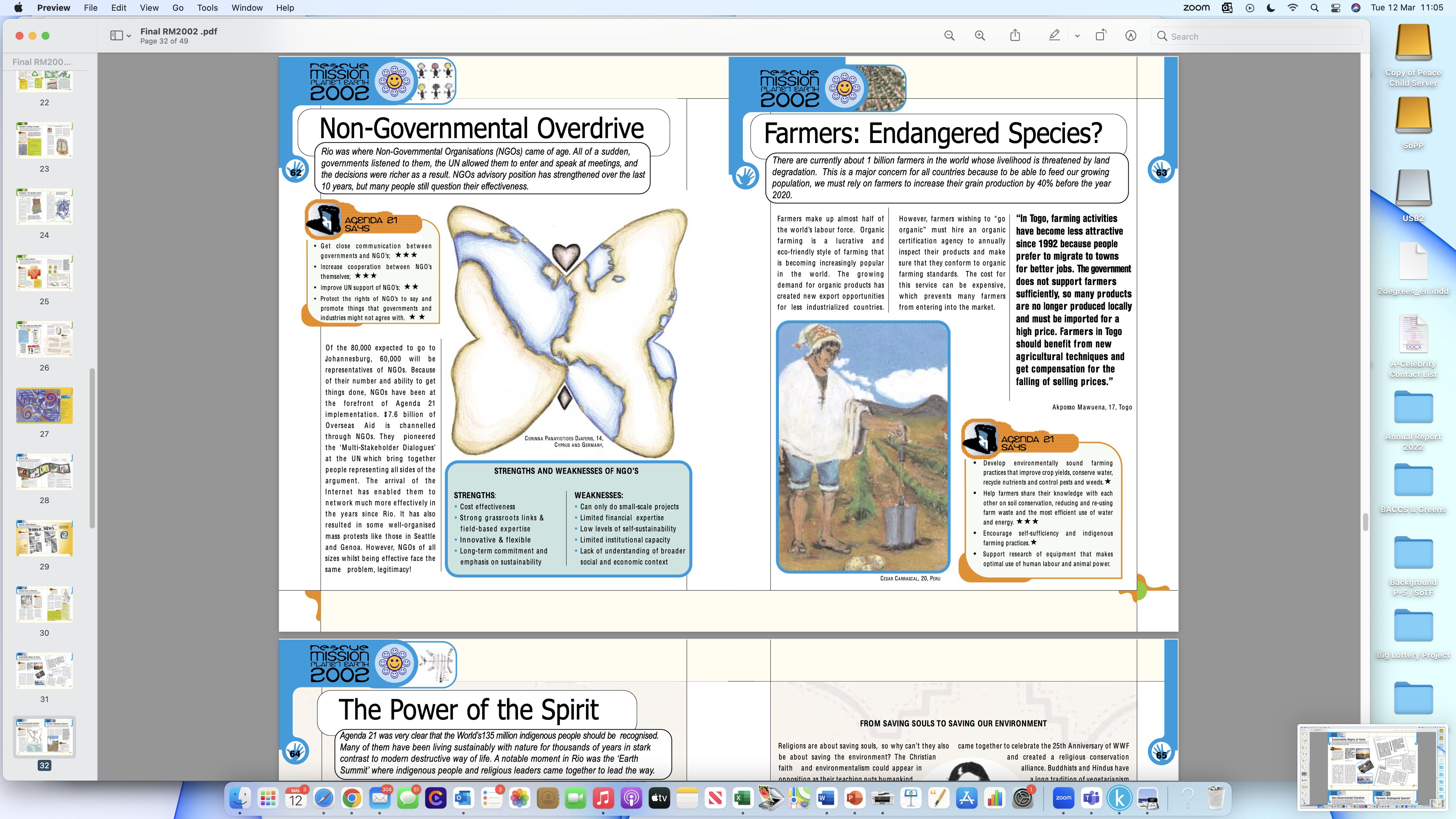Click the Rotate page icon

click(x=1100, y=36)
